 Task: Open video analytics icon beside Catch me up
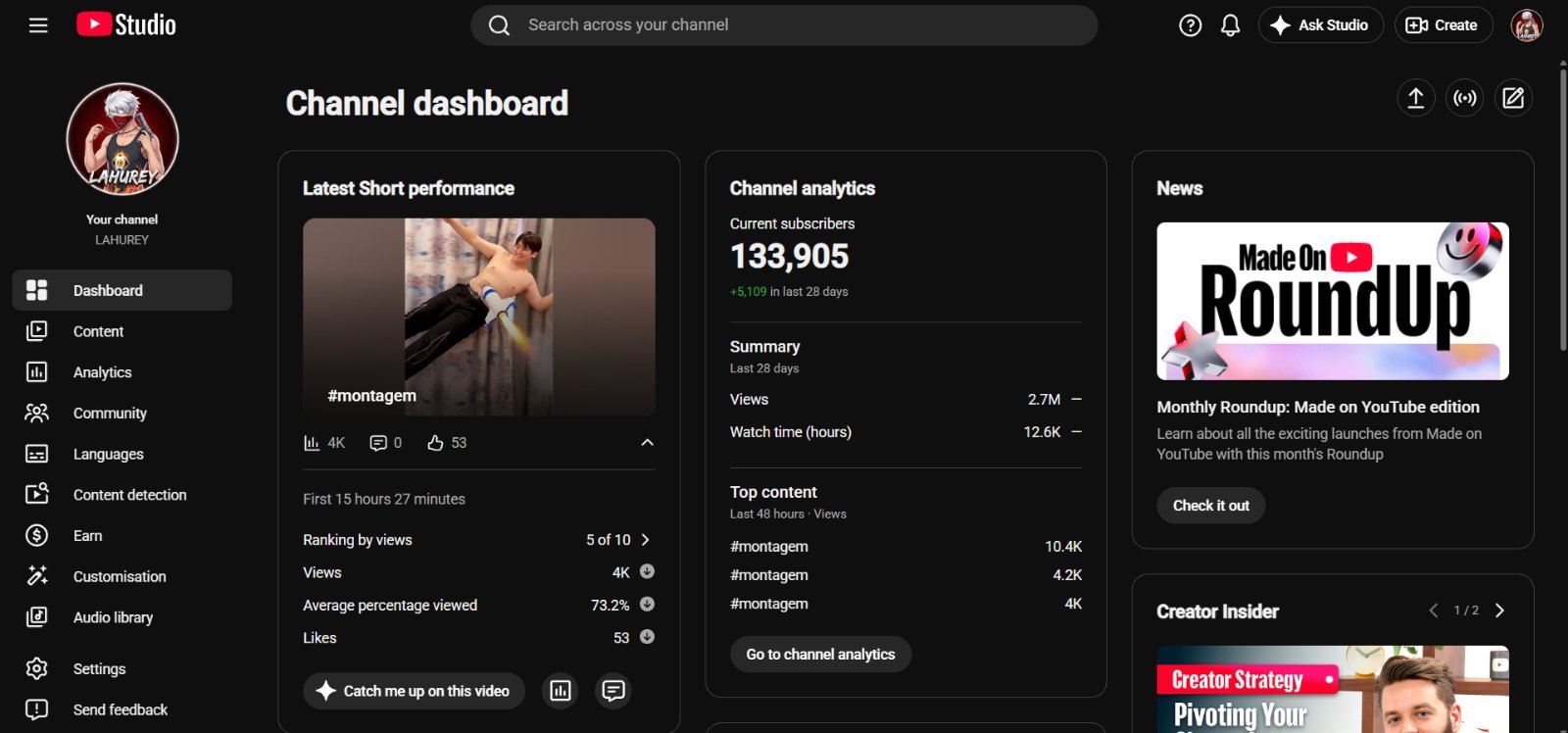point(561,691)
